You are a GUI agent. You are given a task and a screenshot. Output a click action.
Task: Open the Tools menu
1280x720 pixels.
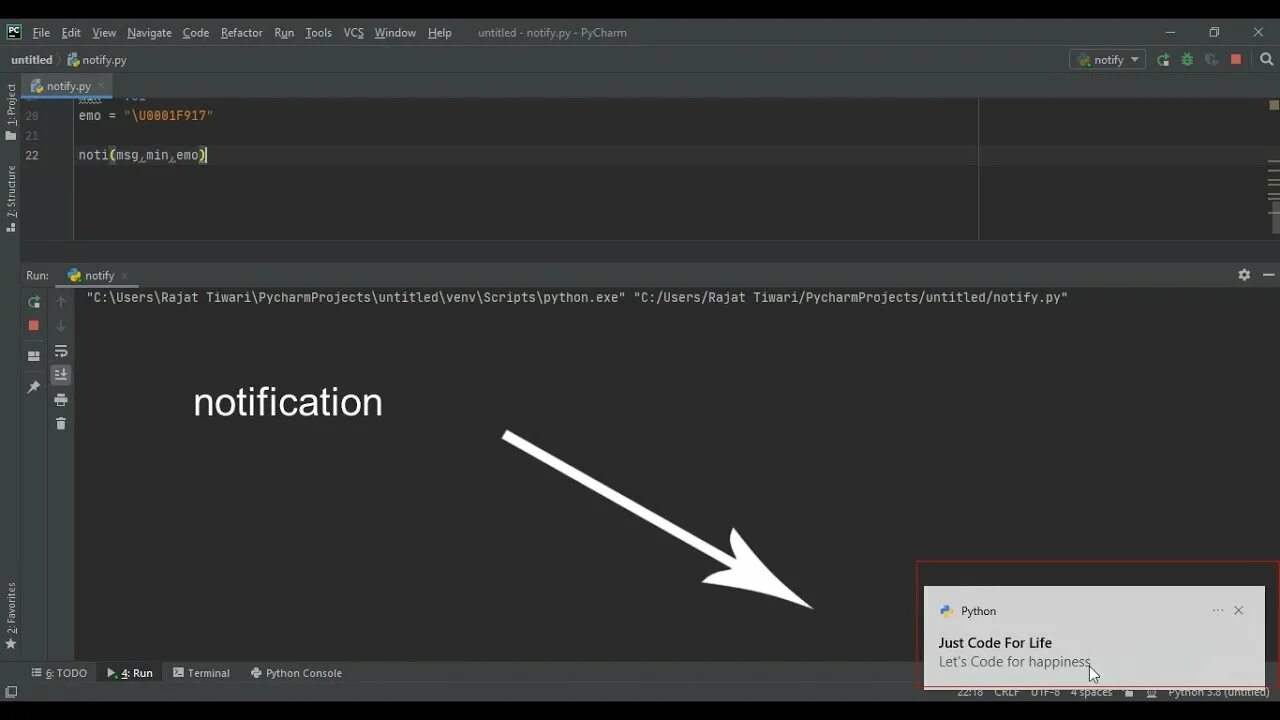tap(318, 33)
